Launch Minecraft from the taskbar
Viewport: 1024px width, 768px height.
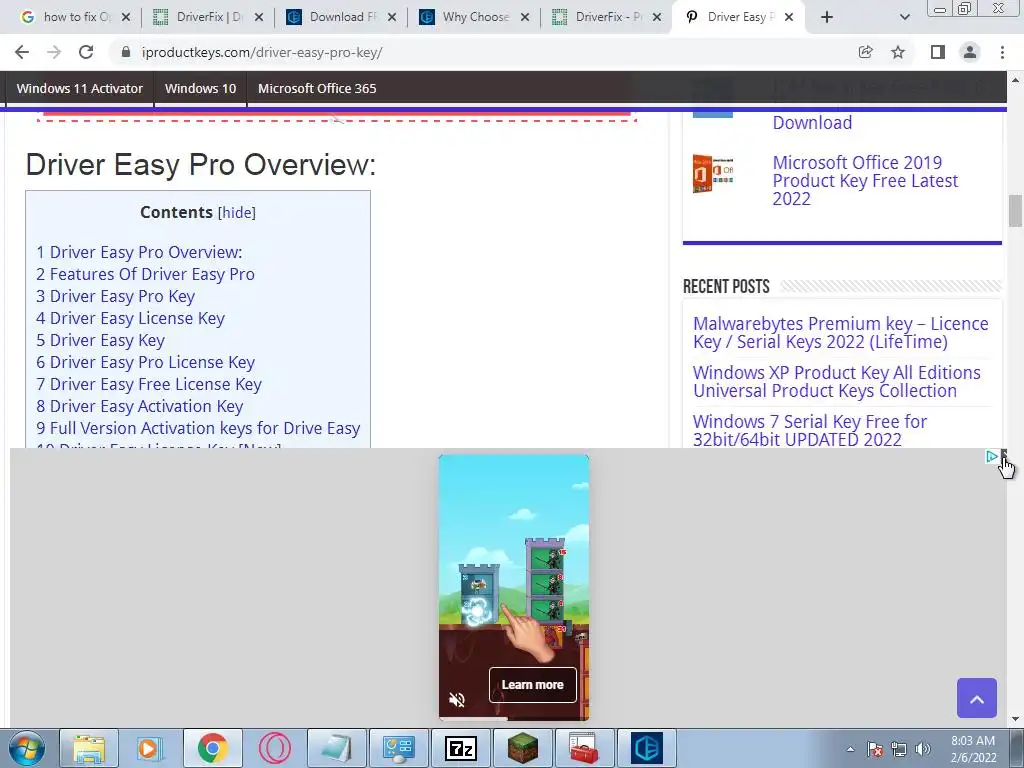(x=522, y=748)
